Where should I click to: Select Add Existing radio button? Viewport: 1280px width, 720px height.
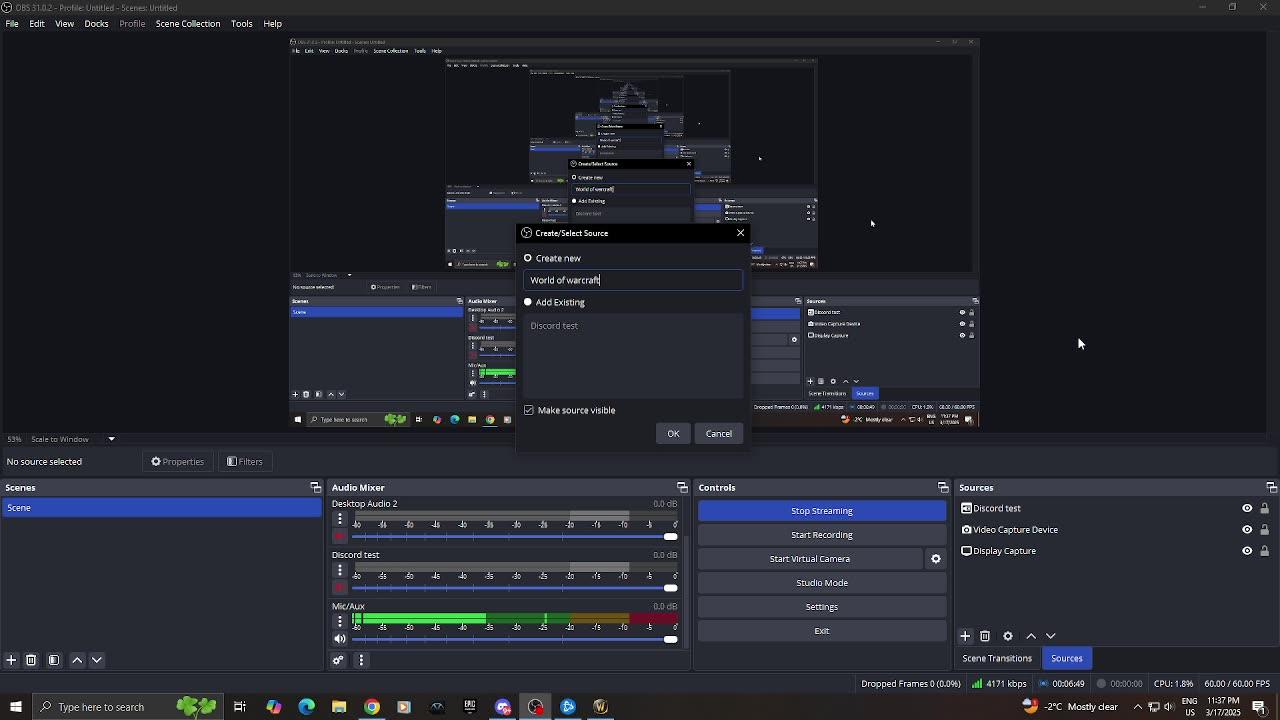(x=528, y=302)
